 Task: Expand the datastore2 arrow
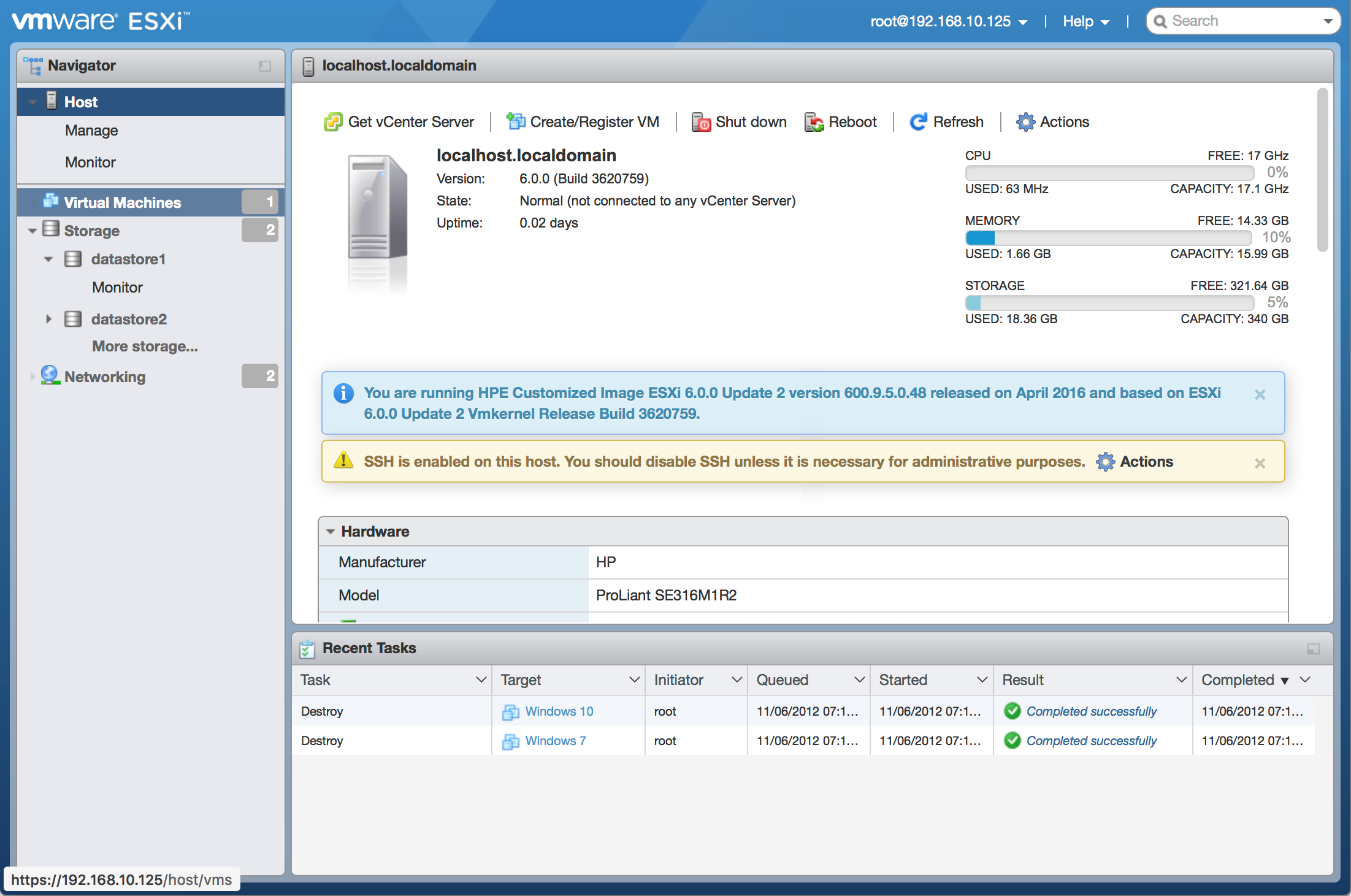(48, 319)
